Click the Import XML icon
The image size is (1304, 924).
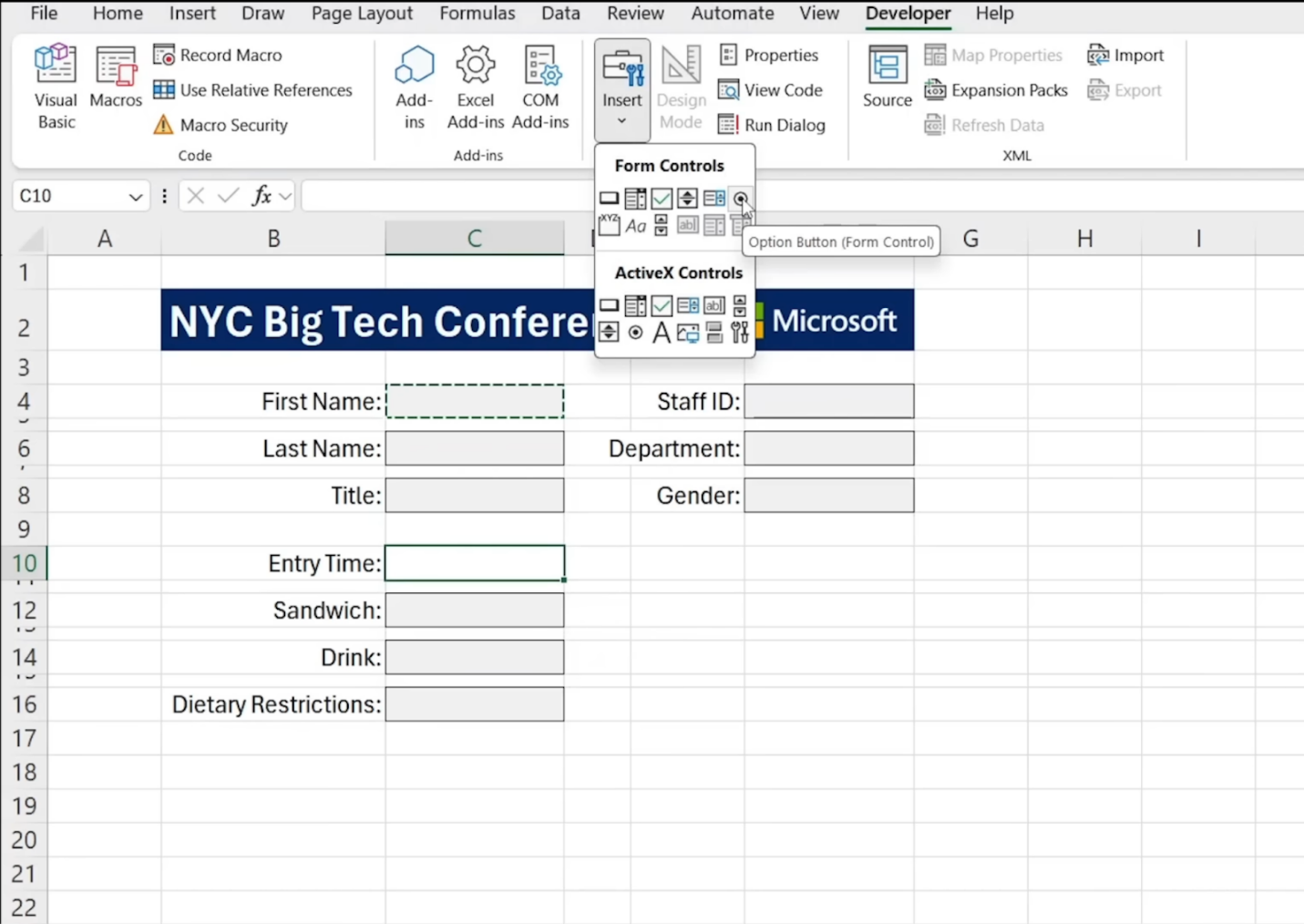1098,55
